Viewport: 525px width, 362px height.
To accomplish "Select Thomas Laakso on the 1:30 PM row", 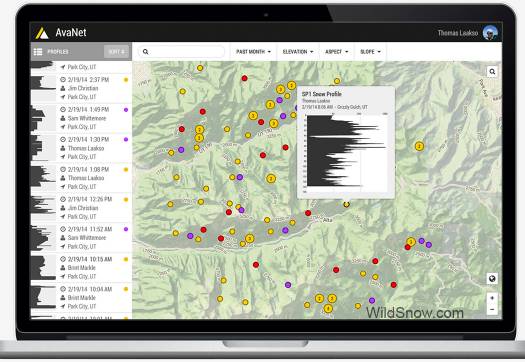I will (x=86, y=148).
